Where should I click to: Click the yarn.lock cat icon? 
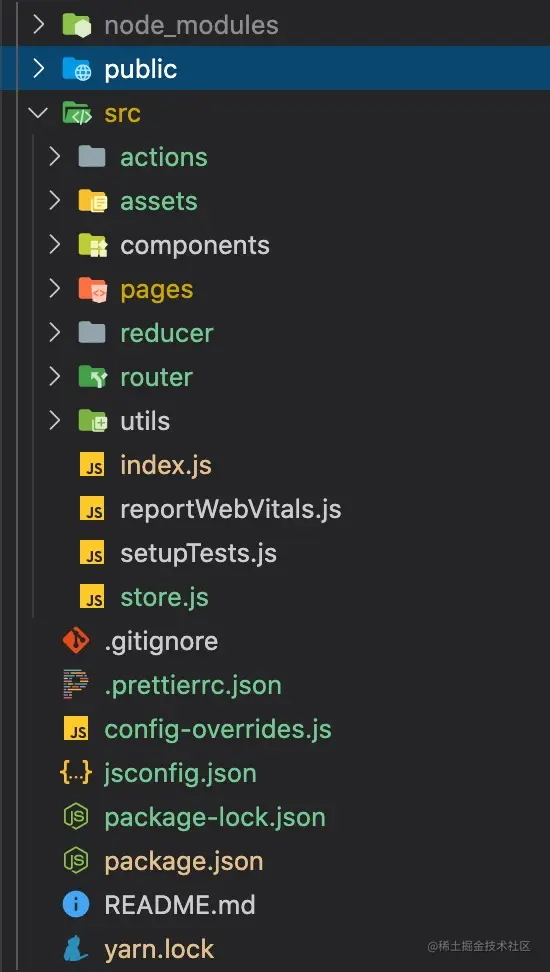click(76, 949)
